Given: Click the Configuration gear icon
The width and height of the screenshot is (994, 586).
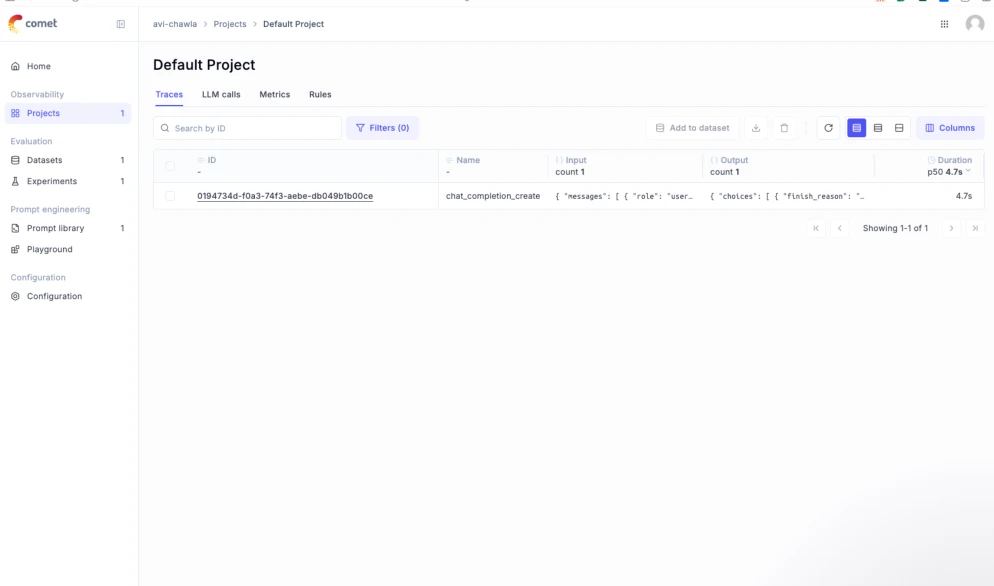Looking at the screenshot, I should [15, 296].
